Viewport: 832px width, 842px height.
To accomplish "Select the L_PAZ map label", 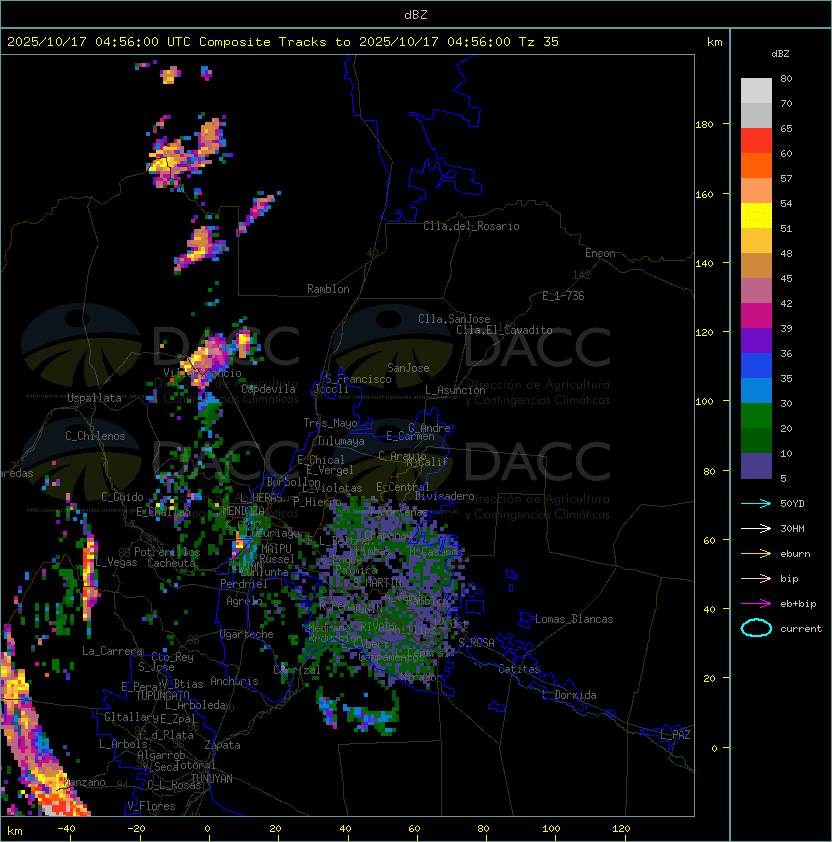I will 675,735.
